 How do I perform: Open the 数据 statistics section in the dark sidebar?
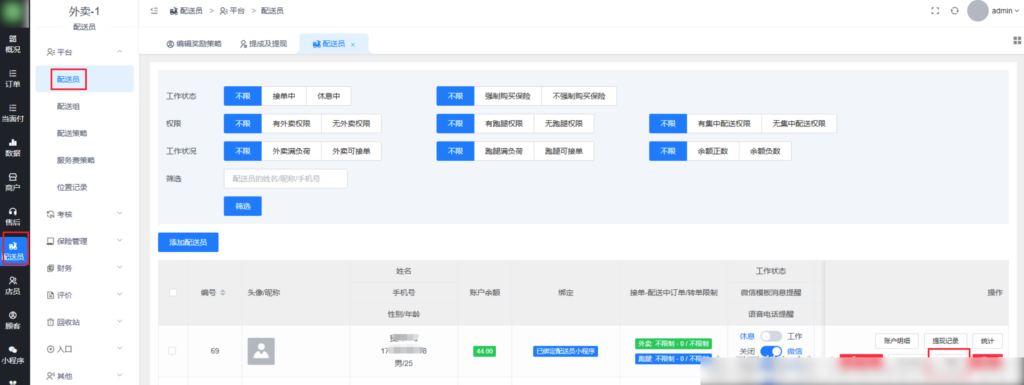12,148
